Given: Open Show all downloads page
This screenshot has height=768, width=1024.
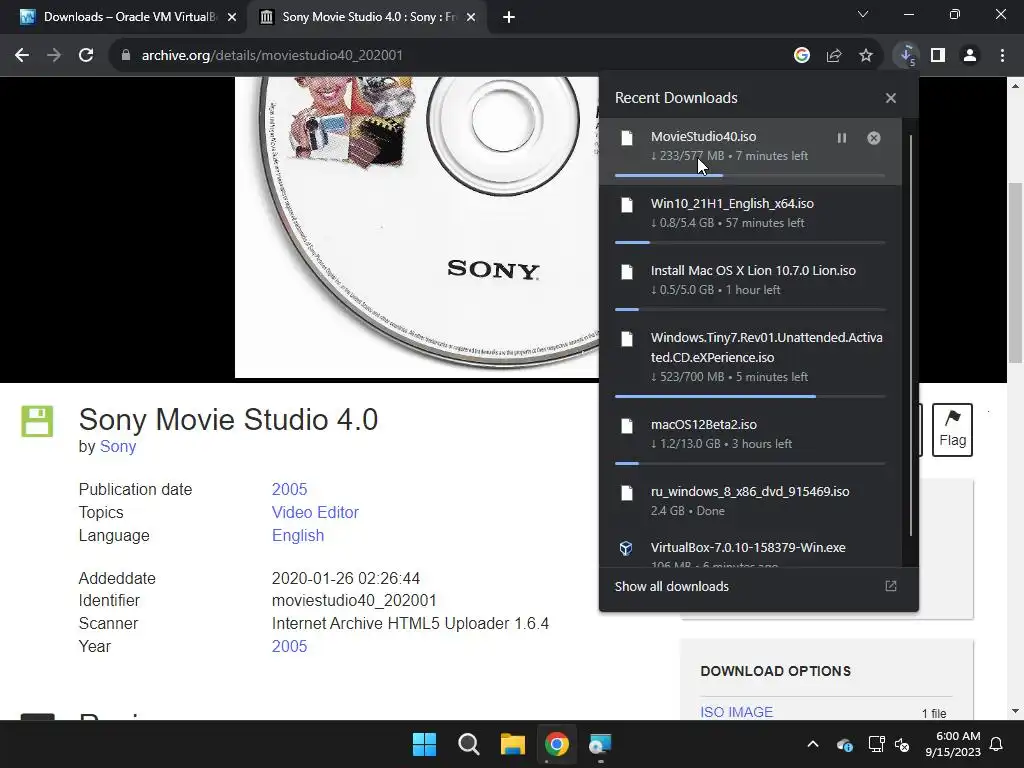Looking at the screenshot, I should coord(671,586).
